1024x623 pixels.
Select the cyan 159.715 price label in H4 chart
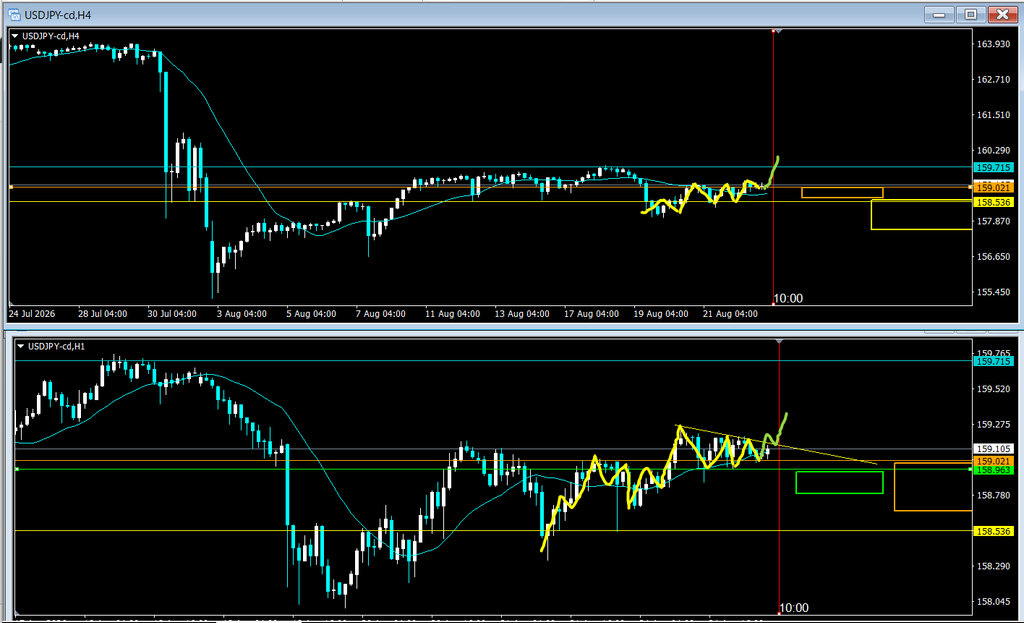point(993,168)
